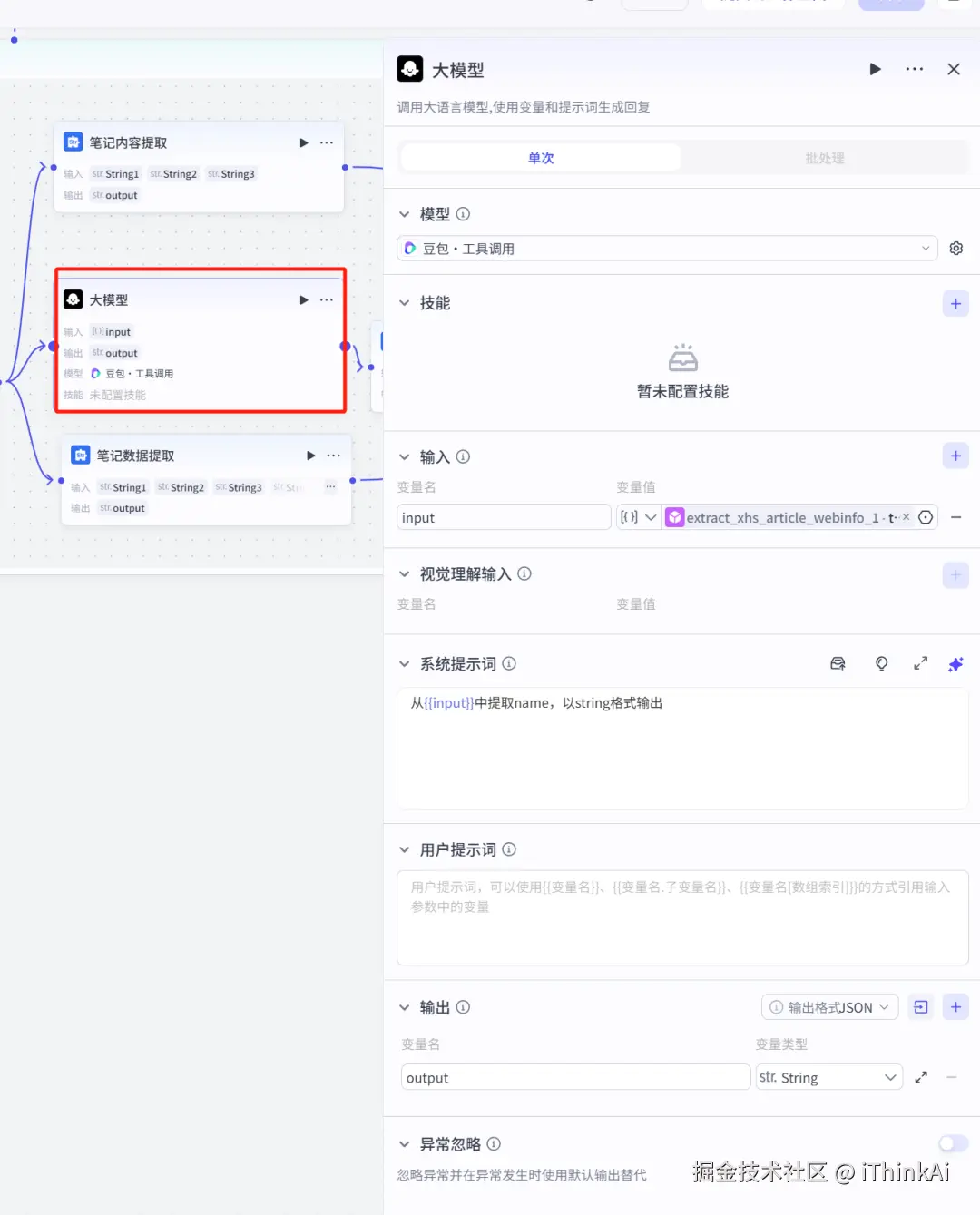The height and width of the screenshot is (1215, 980).
Task: Open the prompt library lightbulb icon
Action: coord(881,663)
